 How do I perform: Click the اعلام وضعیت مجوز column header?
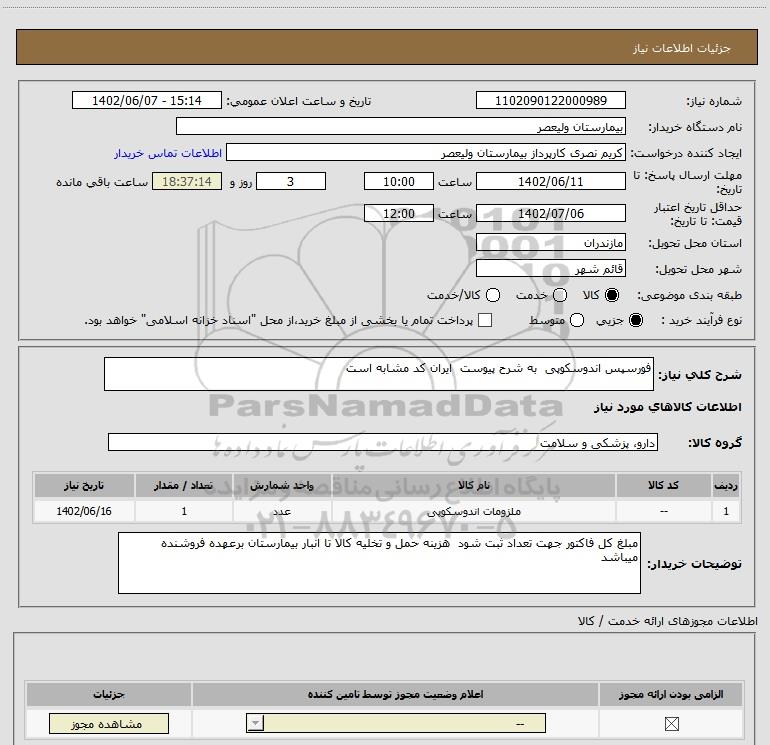(395, 694)
